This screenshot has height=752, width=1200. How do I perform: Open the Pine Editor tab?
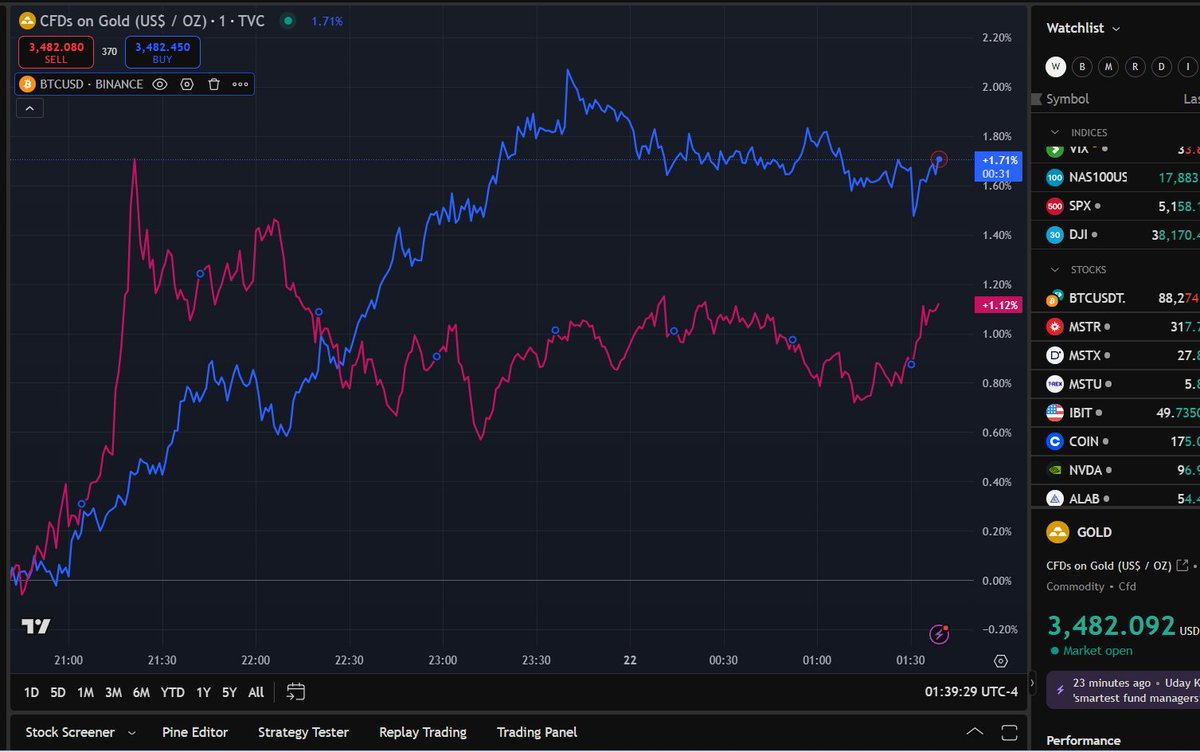point(195,732)
